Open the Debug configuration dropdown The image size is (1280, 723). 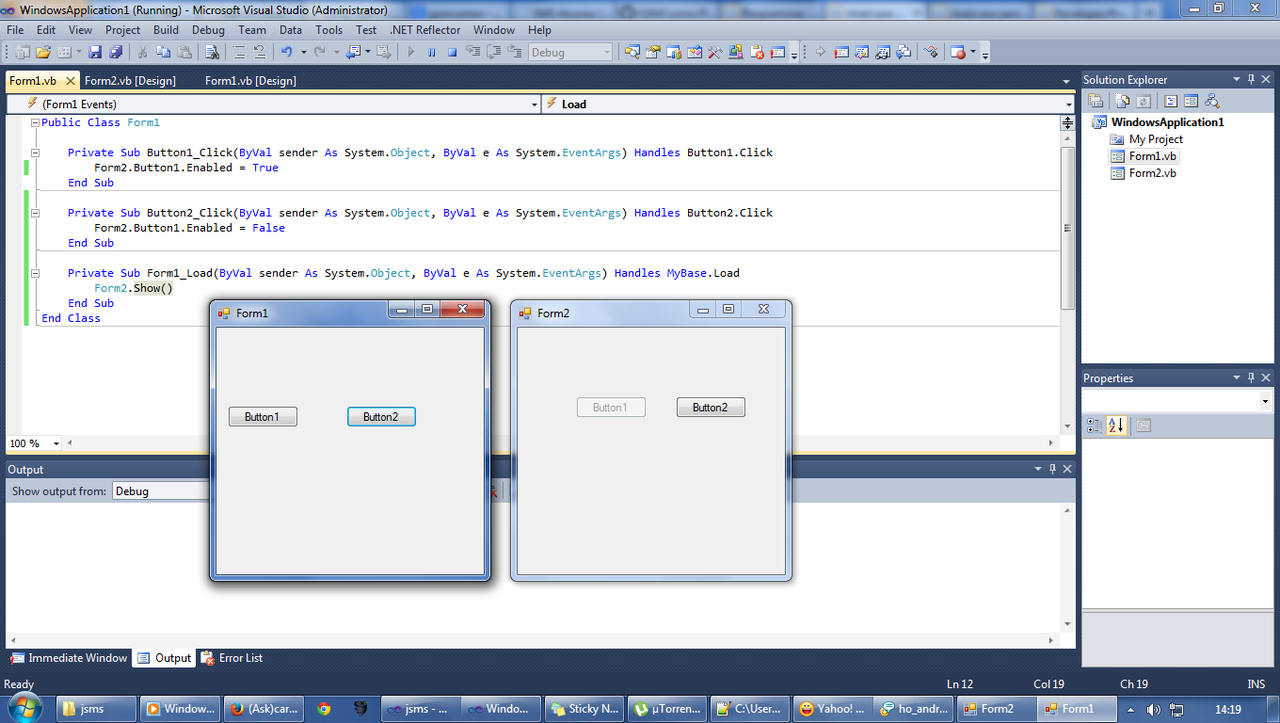570,52
